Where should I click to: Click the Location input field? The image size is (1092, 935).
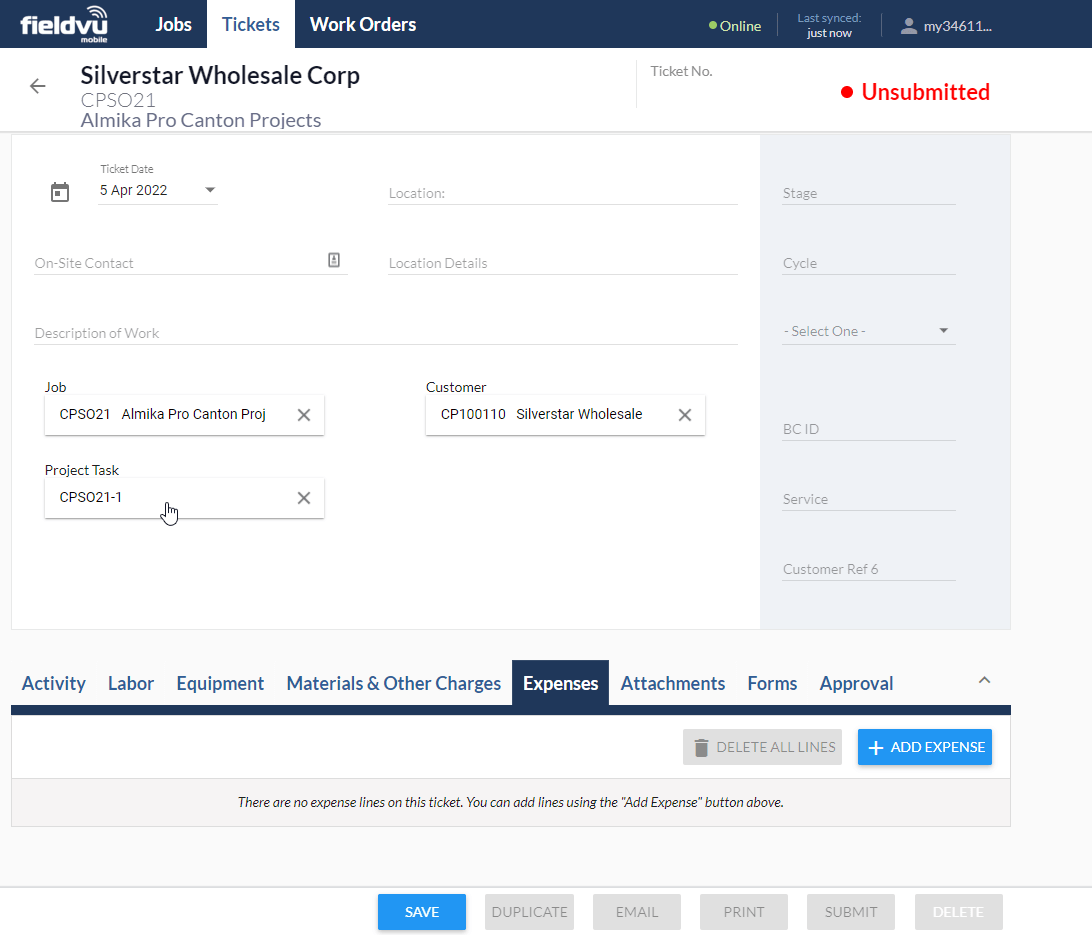563,193
